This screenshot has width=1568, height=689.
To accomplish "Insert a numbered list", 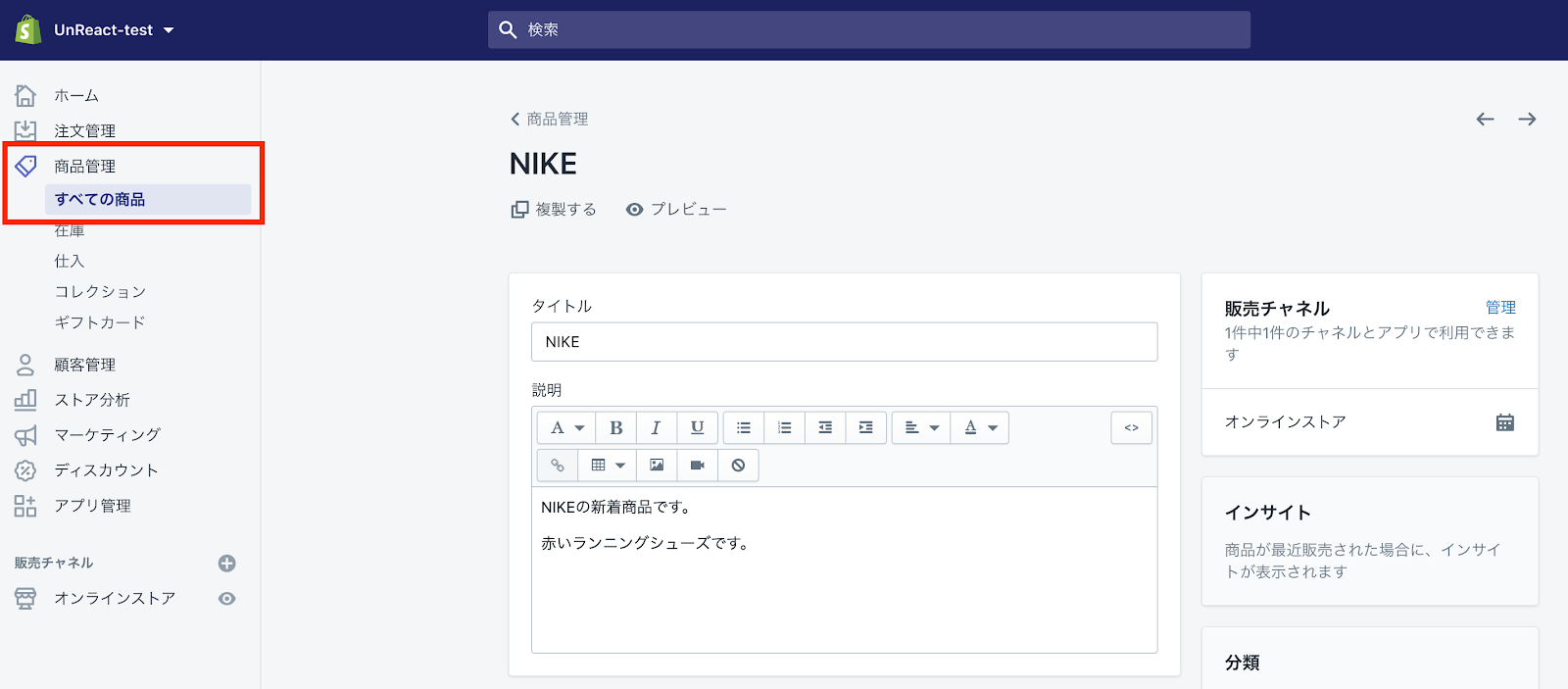I will 784,427.
